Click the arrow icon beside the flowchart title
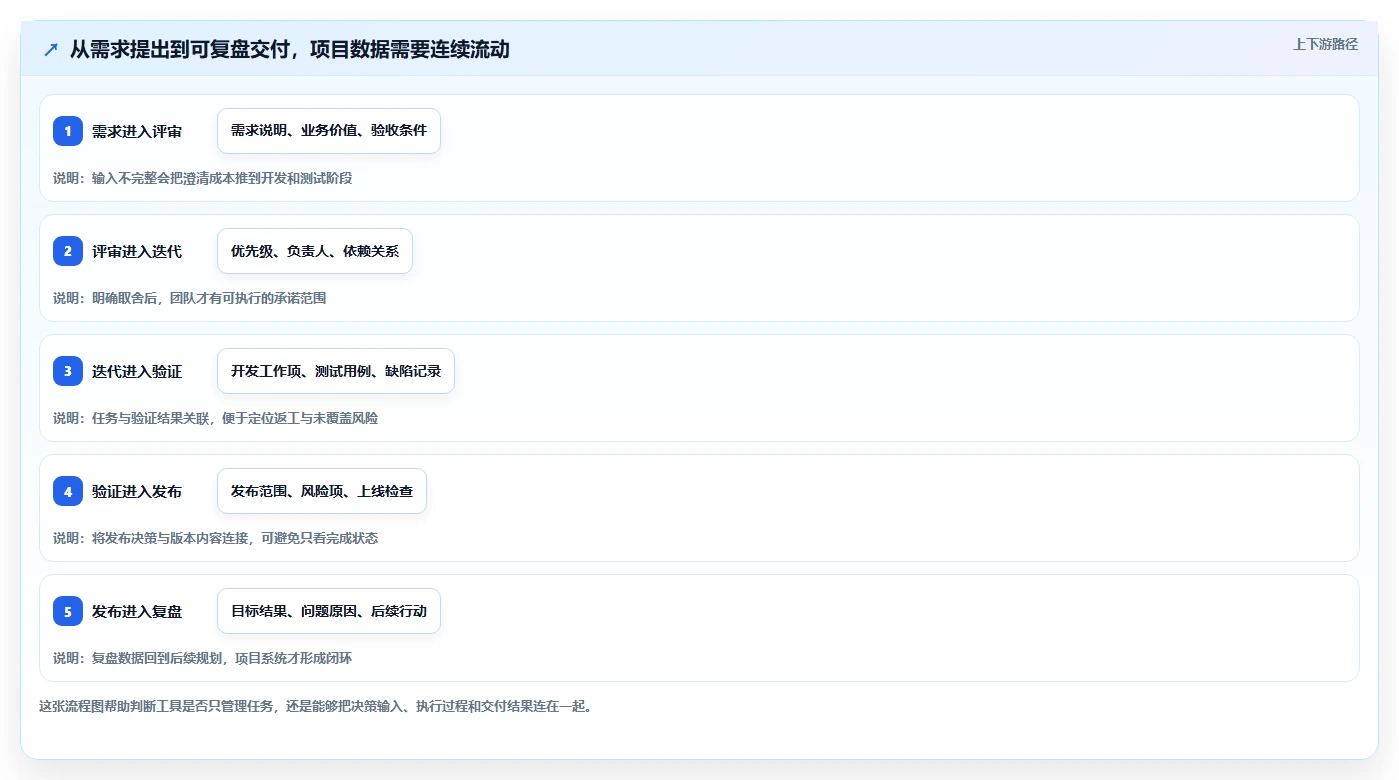 (x=51, y=49)
